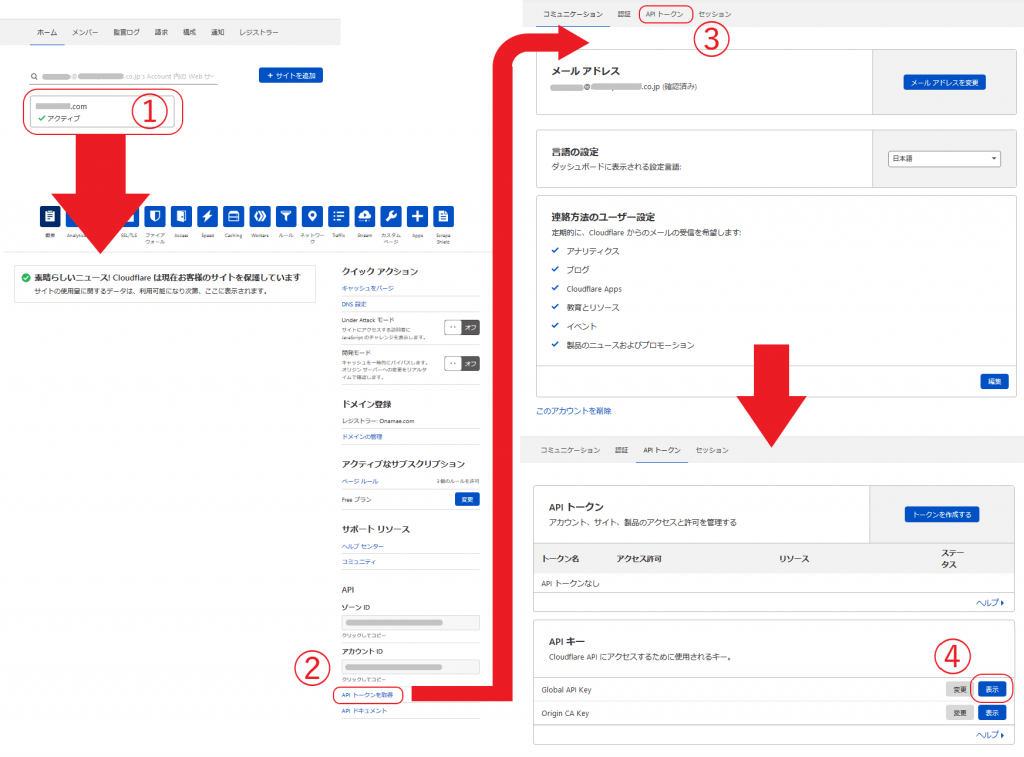Expand the ヘルプ link under API keys
The width and height of the screenshot is (1024, 757).
(989, 735)
